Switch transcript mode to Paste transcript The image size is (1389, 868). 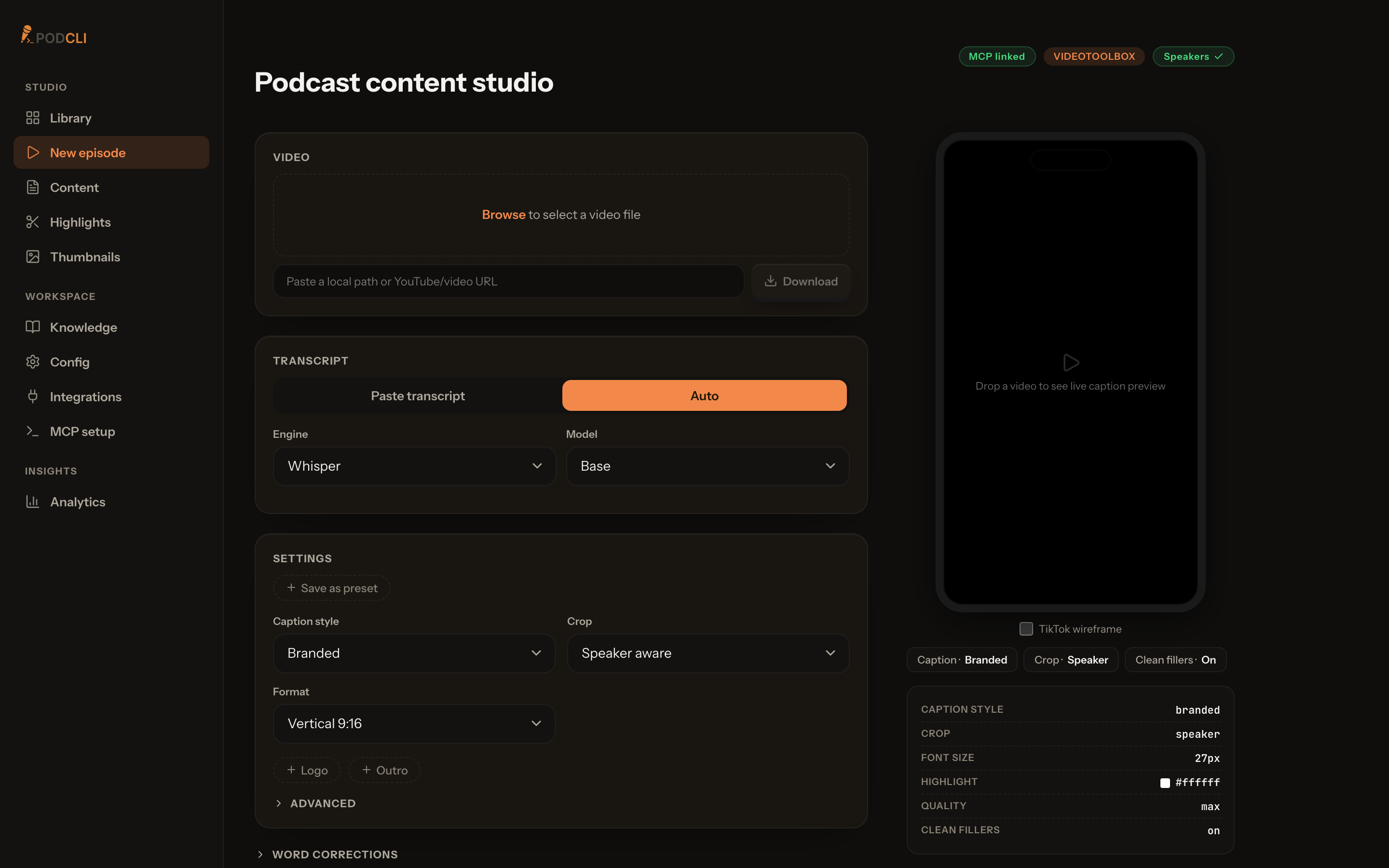[417, 395]
